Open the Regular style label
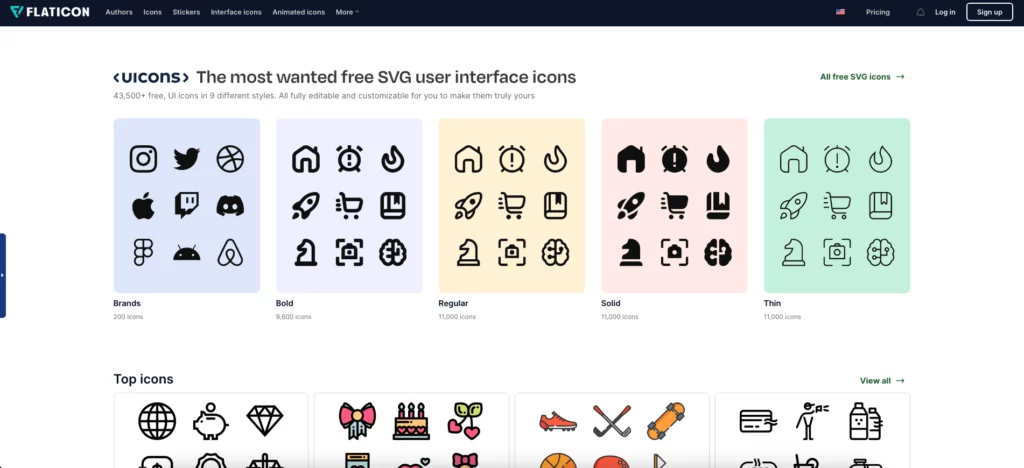Viewport: 1024px width, 468px height. tap(453, 304)
